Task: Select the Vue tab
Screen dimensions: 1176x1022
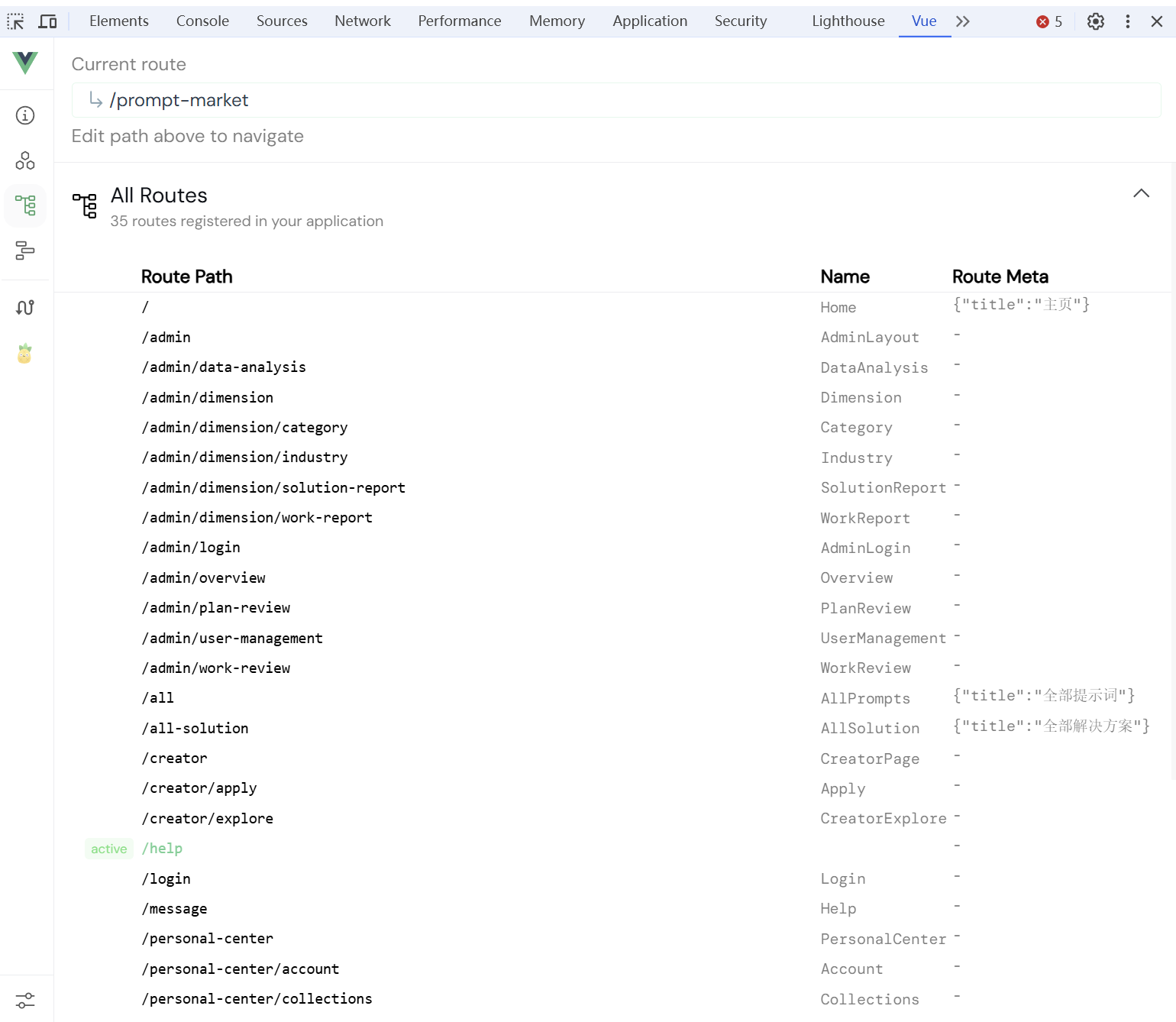Action: 924,21
